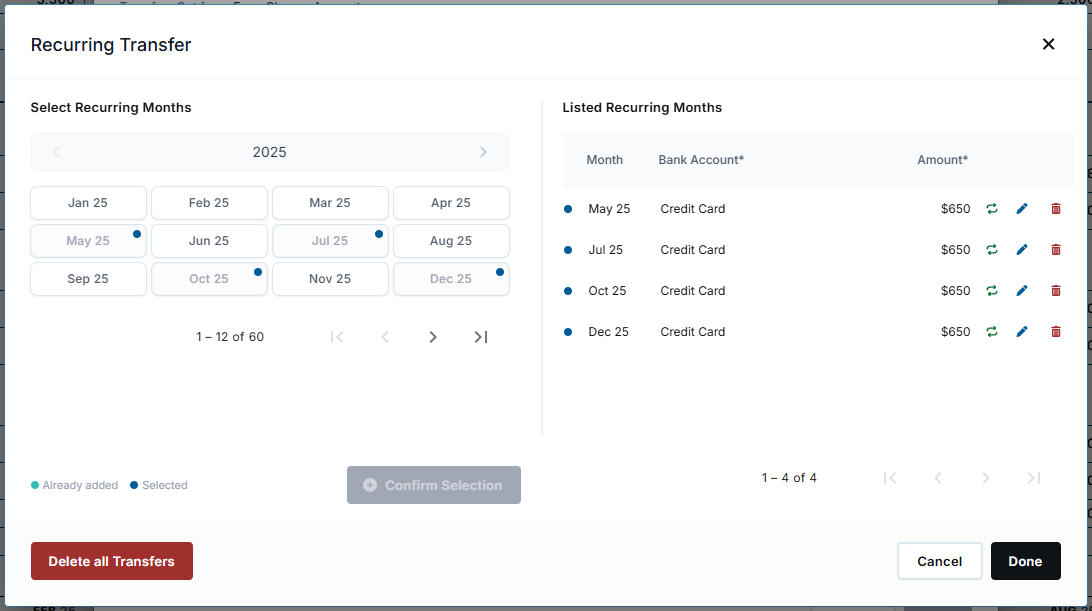Select the Apr 25 month

click(451, 203)
